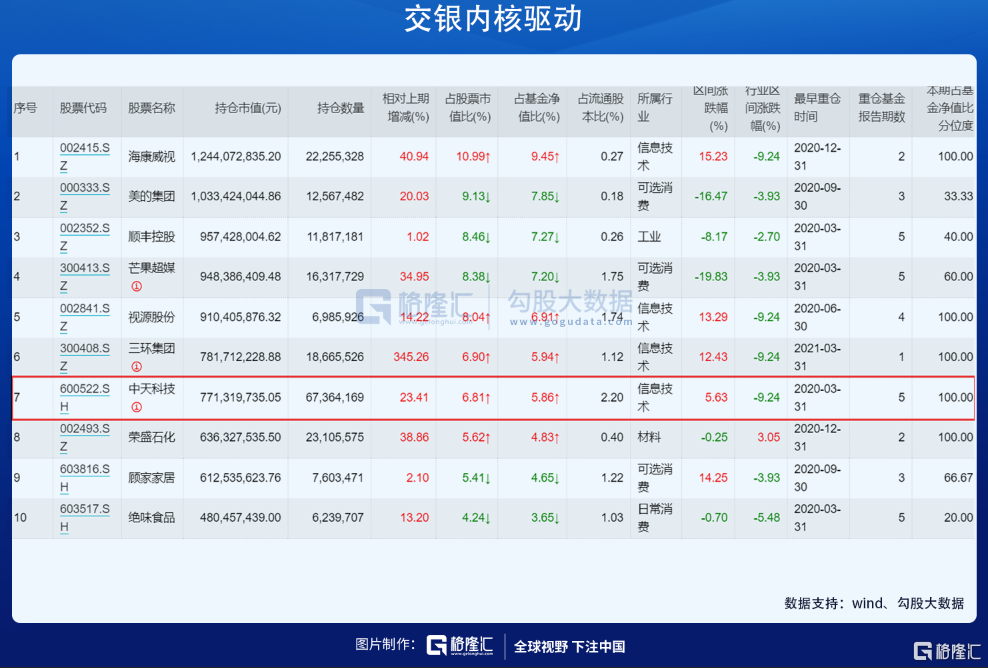Click the 股票名称 column header
This screenshot has width=988, height=668.
tap(151, 108)
